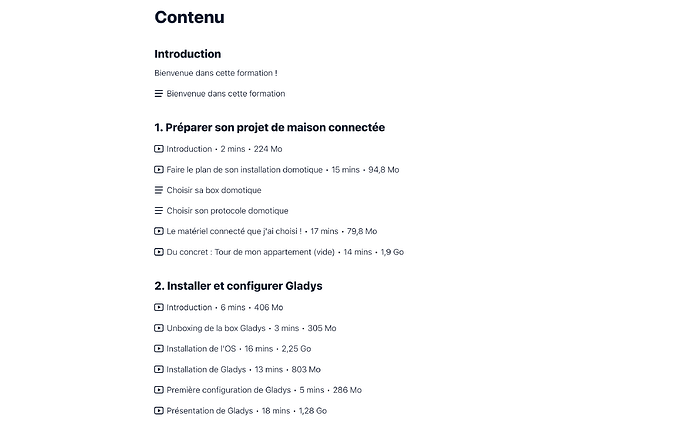Click the text icon beside 'Bienvenue dans cette formation'

click(x=159, y=94)
